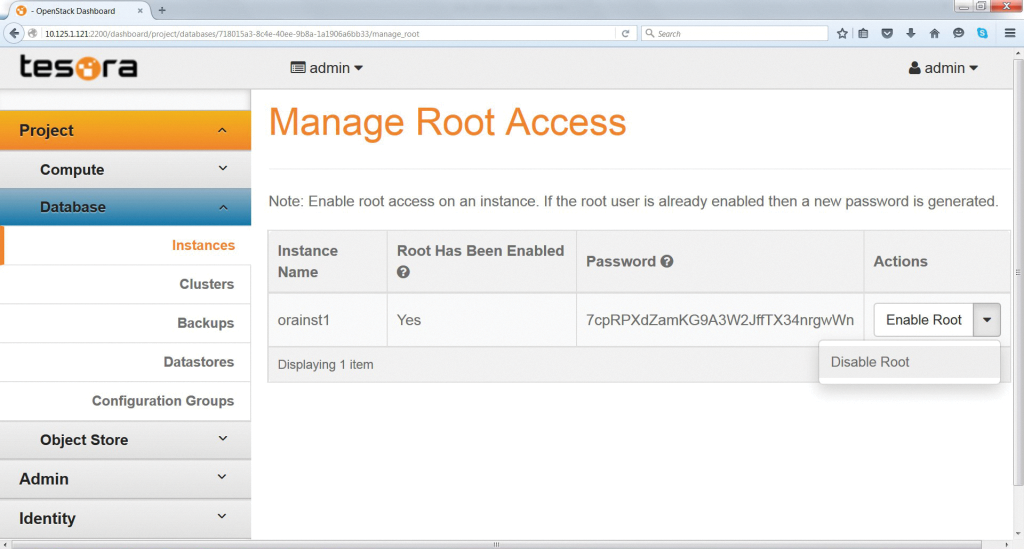Click the help icon beside Password
Viewport: 1024px width, 549px height.
click(x=667, y=261)
